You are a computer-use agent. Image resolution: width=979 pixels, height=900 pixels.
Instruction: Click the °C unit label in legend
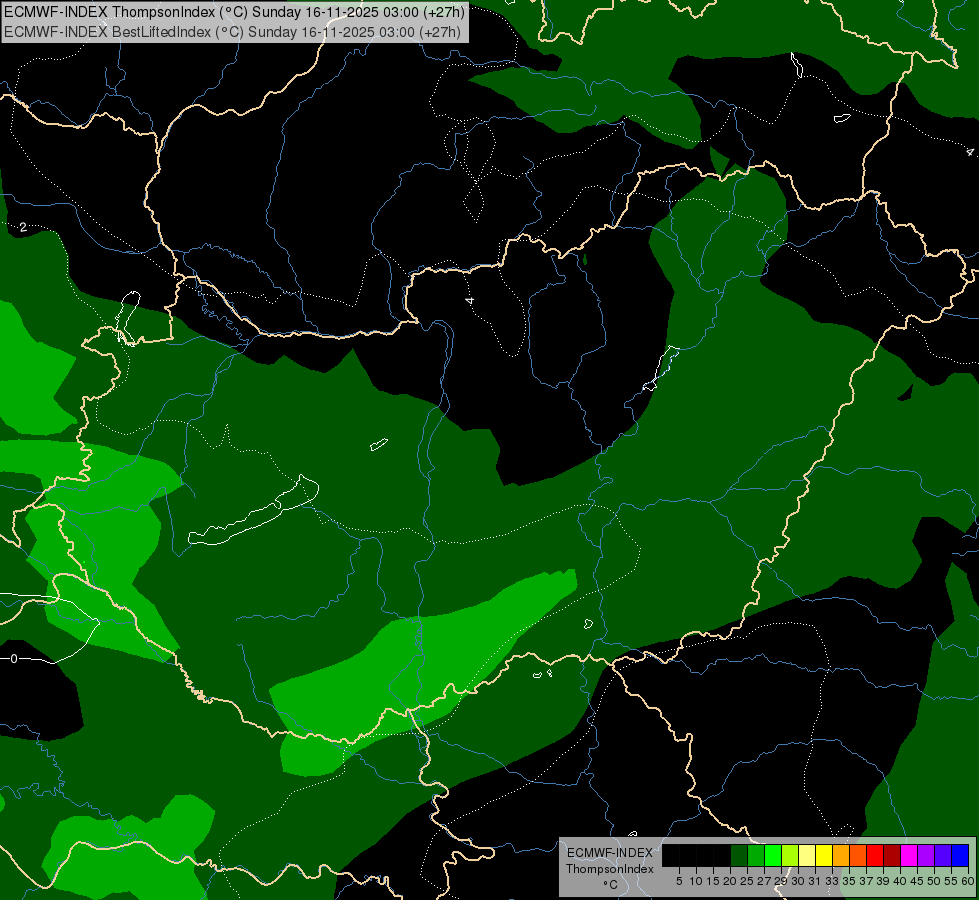[x=611, y=885]
